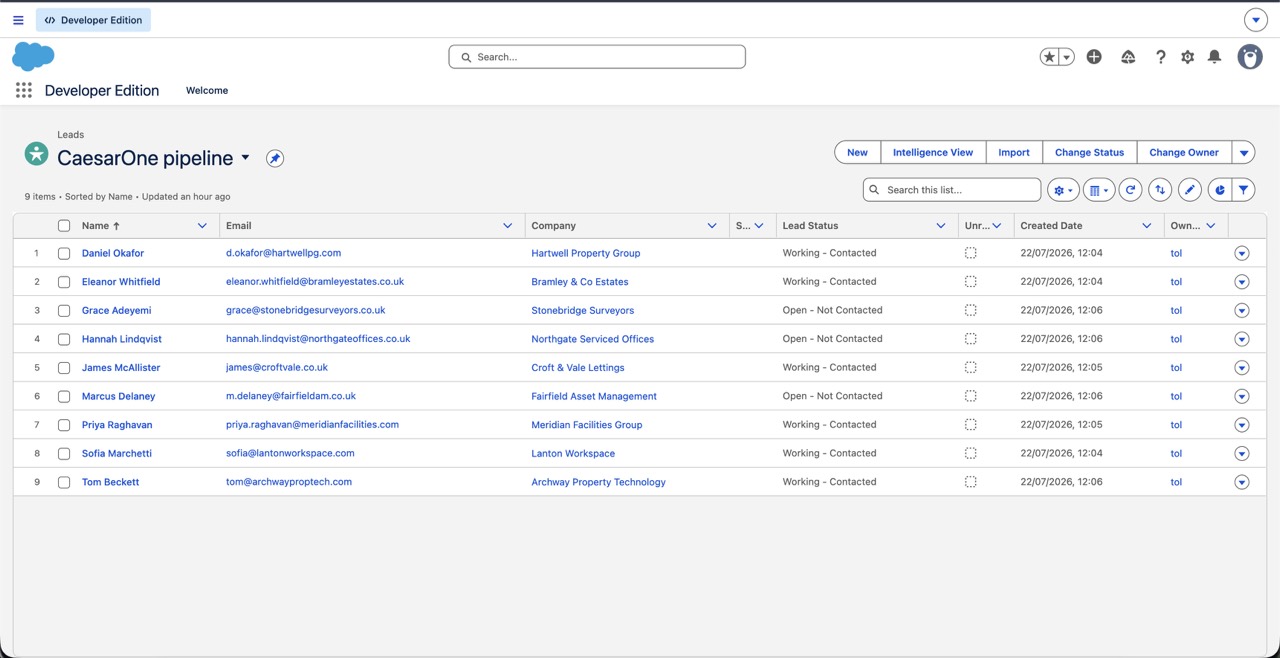1280x658 pixels.
Task: Open the user profile avatar
Action: (1250, 57)
